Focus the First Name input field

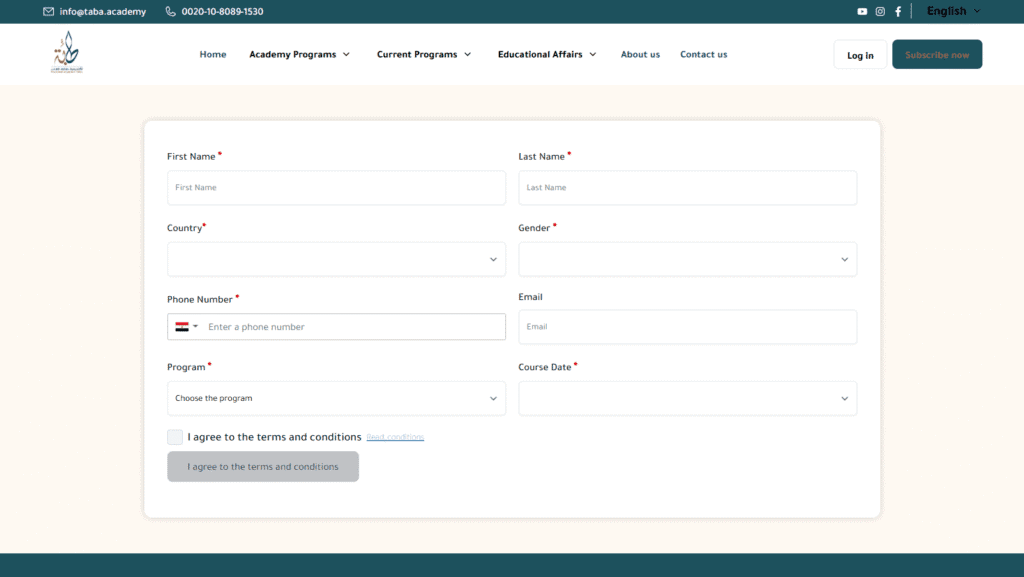pos(336,188)
